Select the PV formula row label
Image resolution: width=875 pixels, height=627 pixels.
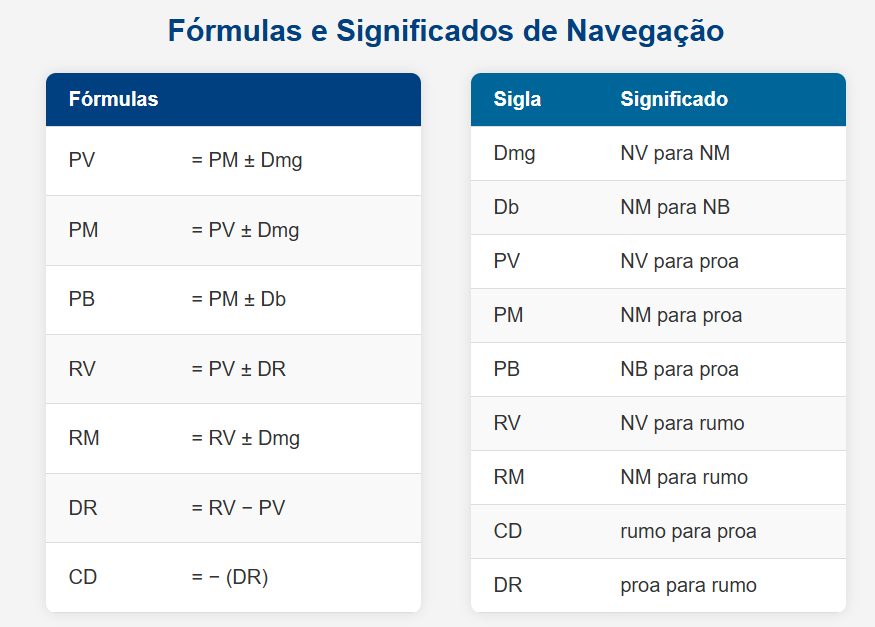coord(82,160)
